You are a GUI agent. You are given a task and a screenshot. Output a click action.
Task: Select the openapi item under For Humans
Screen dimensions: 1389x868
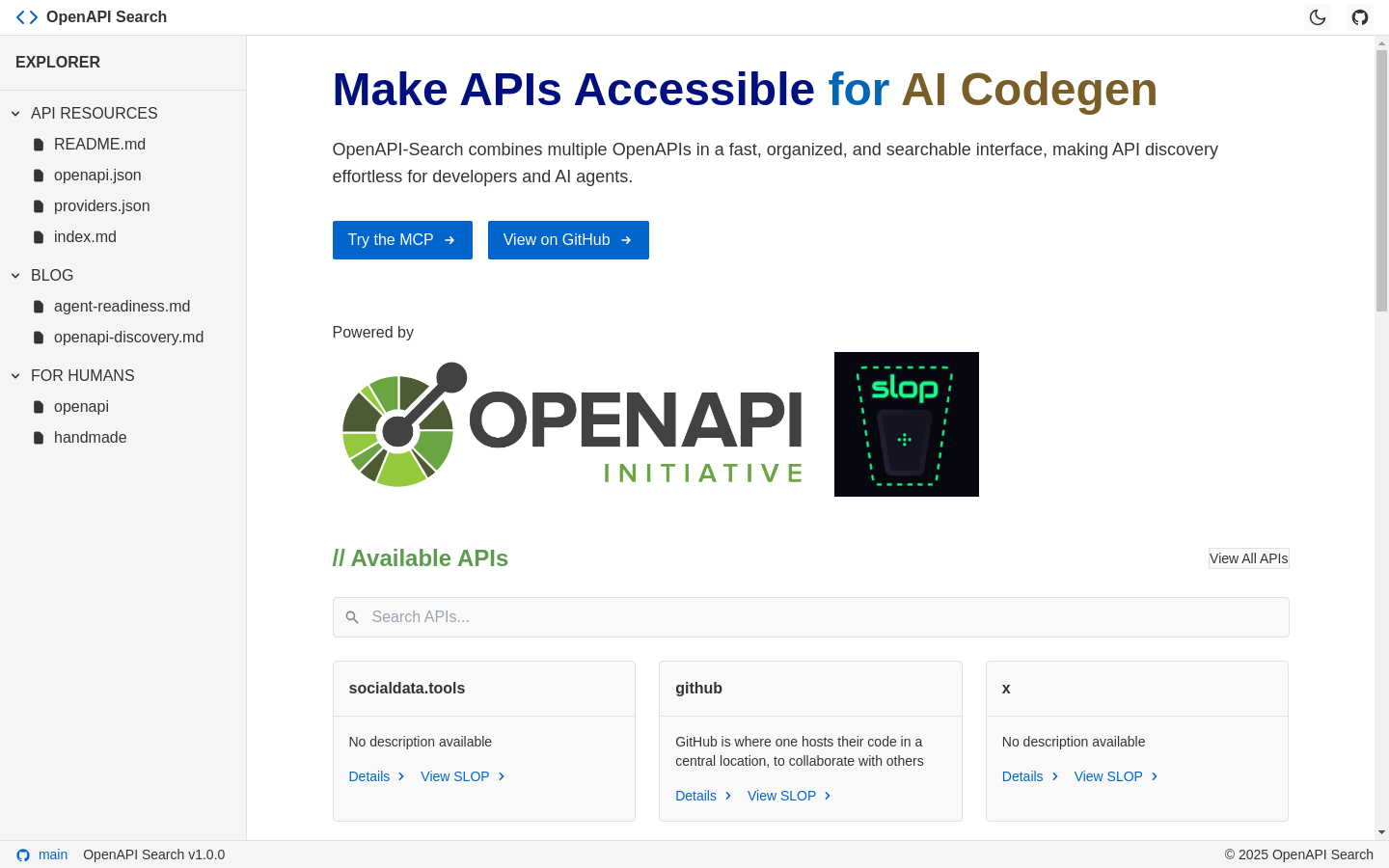point(81,407)
